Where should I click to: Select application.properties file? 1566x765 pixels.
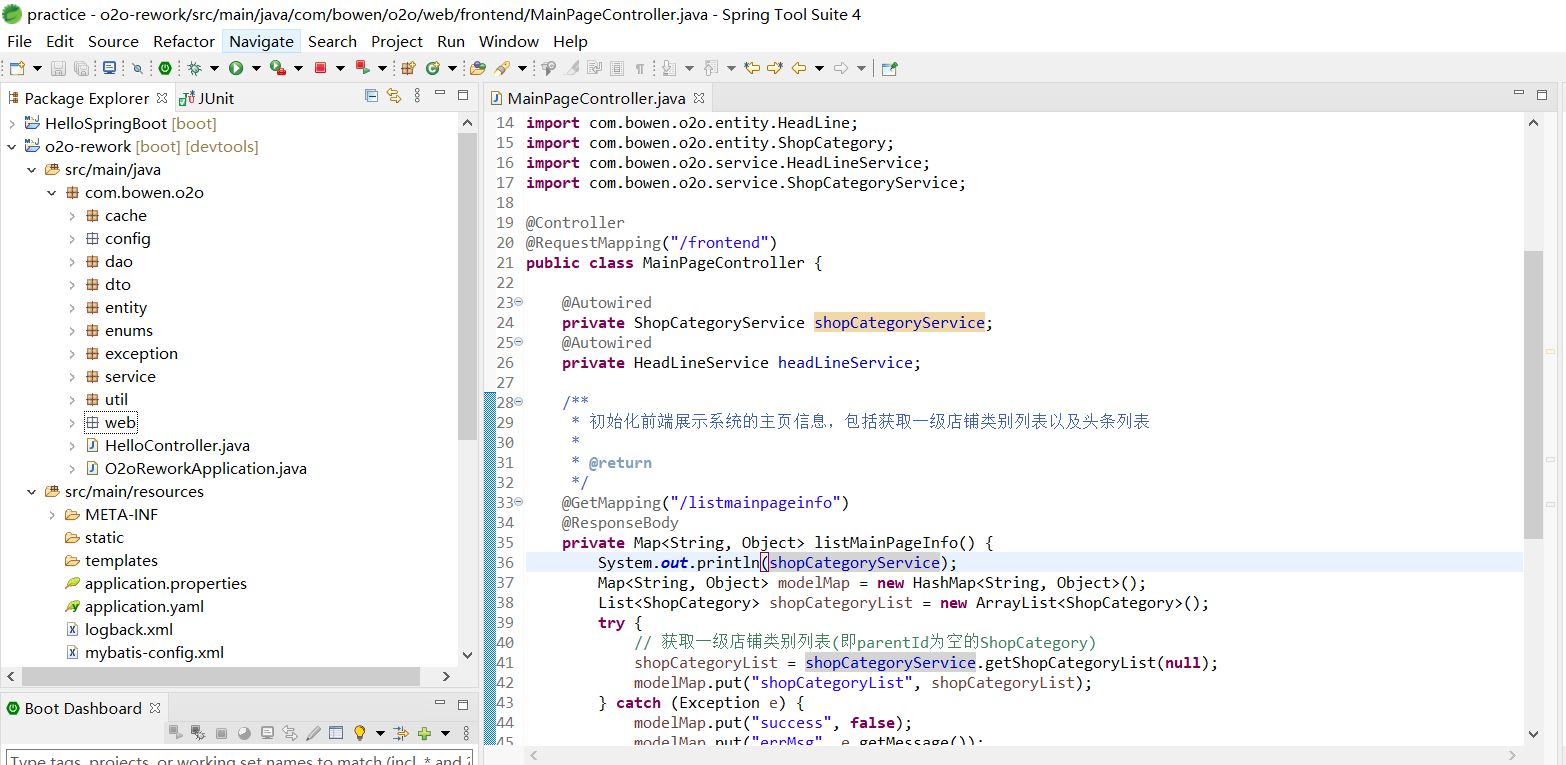165,583
